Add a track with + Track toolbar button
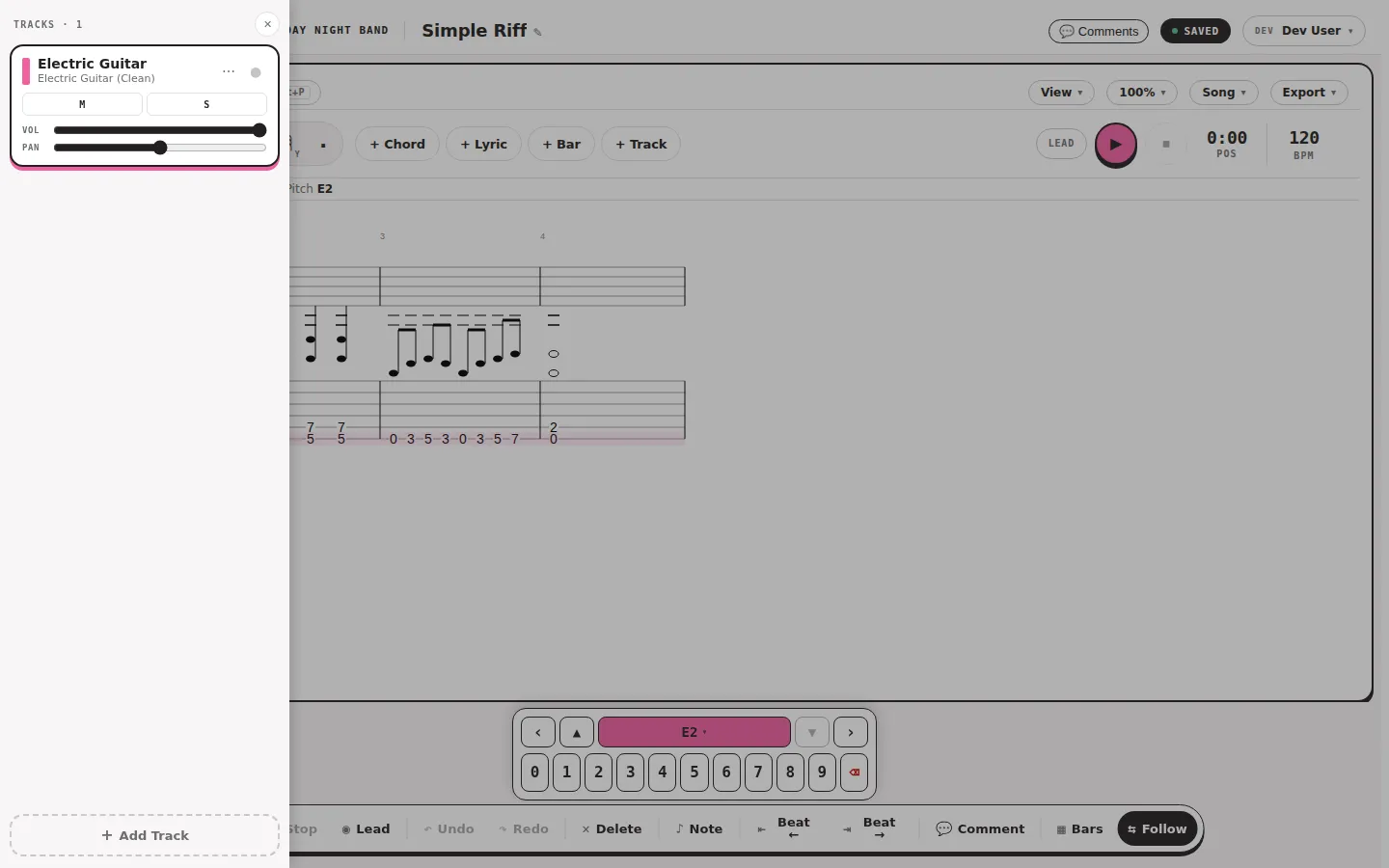The width and height of the screenshot is (1389, 868). (641, 144)
